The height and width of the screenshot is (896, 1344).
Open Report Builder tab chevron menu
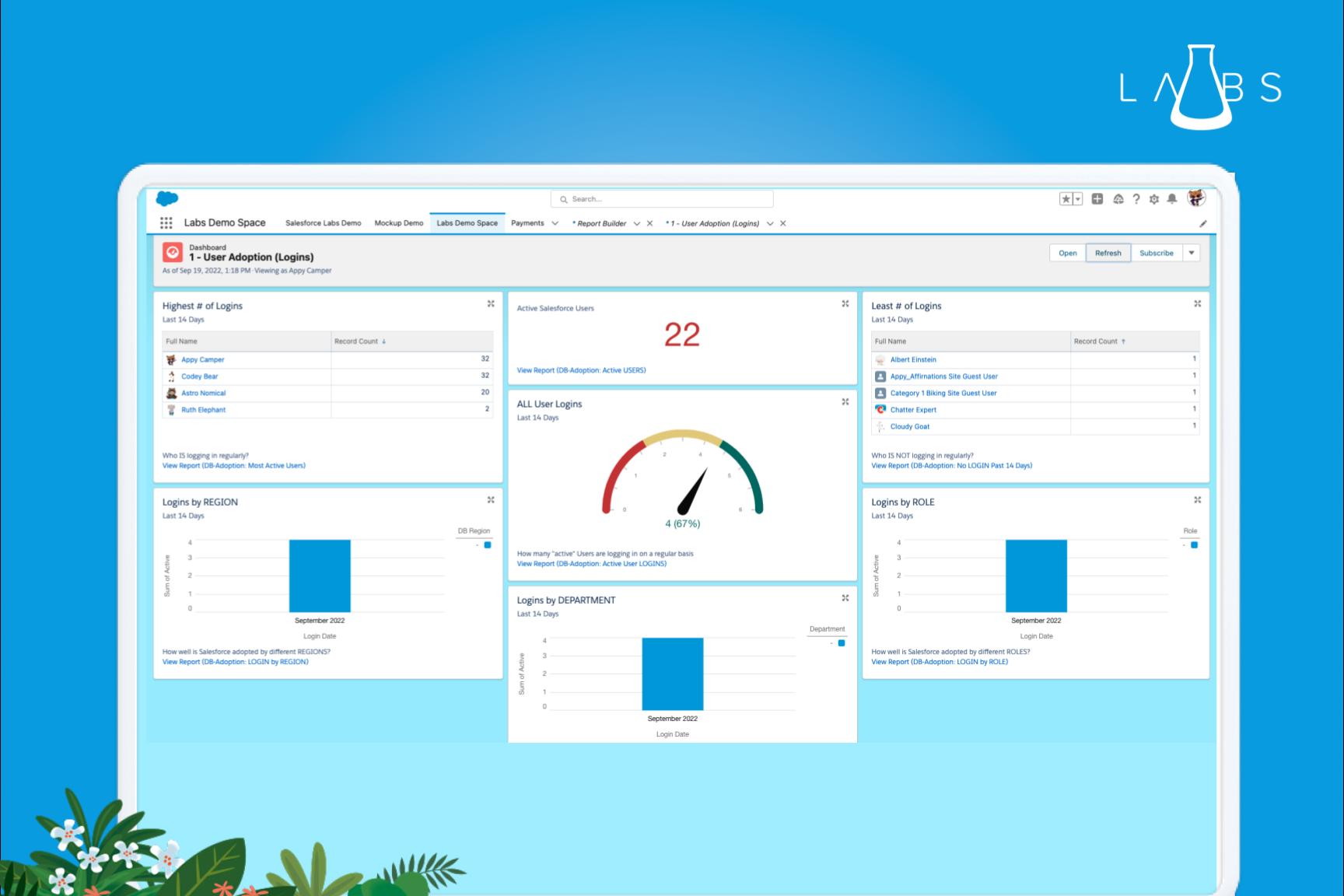(x=637, y=224)
